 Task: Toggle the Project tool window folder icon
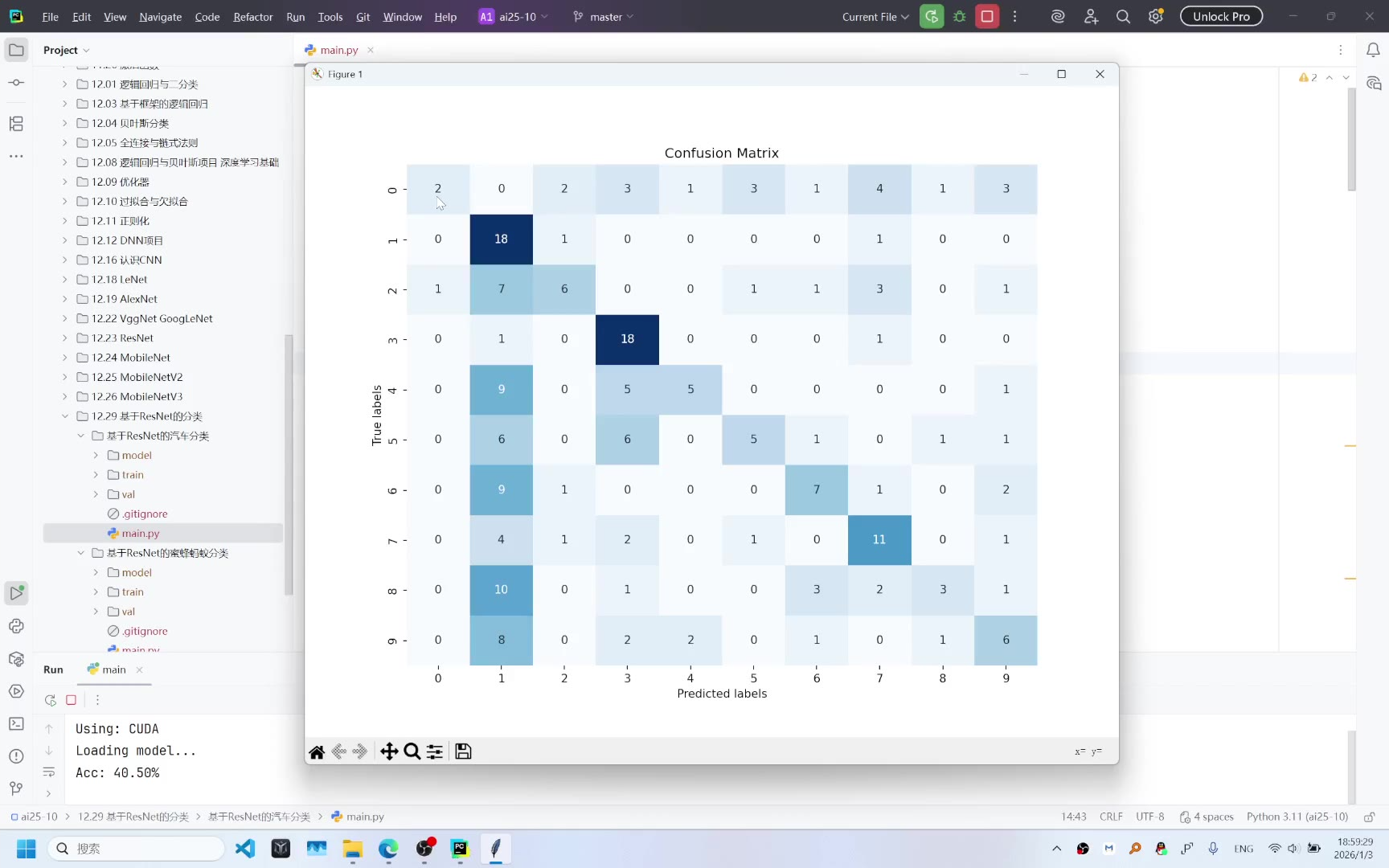click(16, 50)
